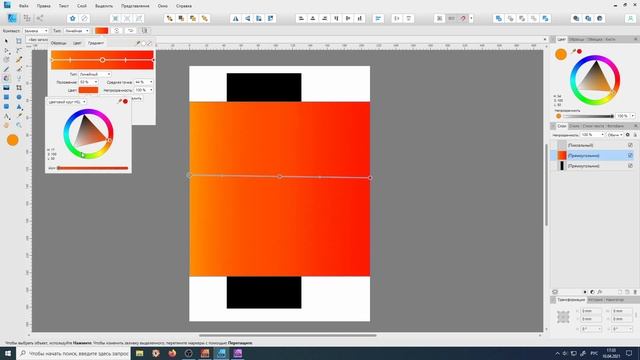The image size is (640, 360).
Task: Open the Layers opacity percentage dropdown
Action: (x=592, y=135)
